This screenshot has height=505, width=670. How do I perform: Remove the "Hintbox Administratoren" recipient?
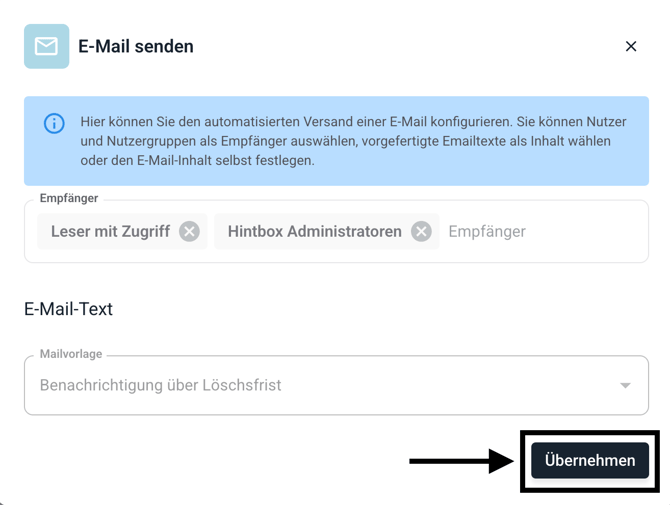(422, 231)
